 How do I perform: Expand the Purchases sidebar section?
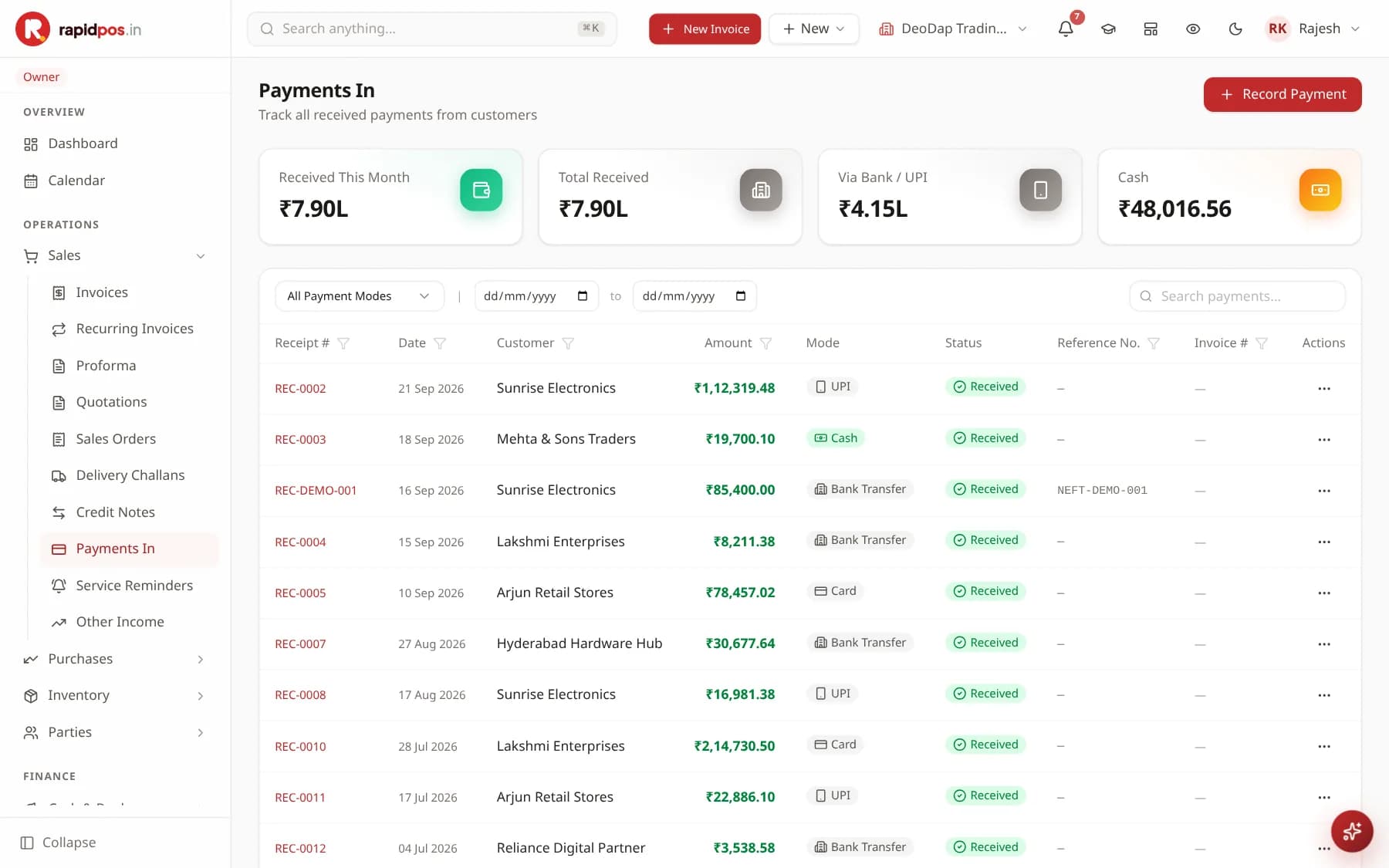pyautogui.click(x=116, y=659)
